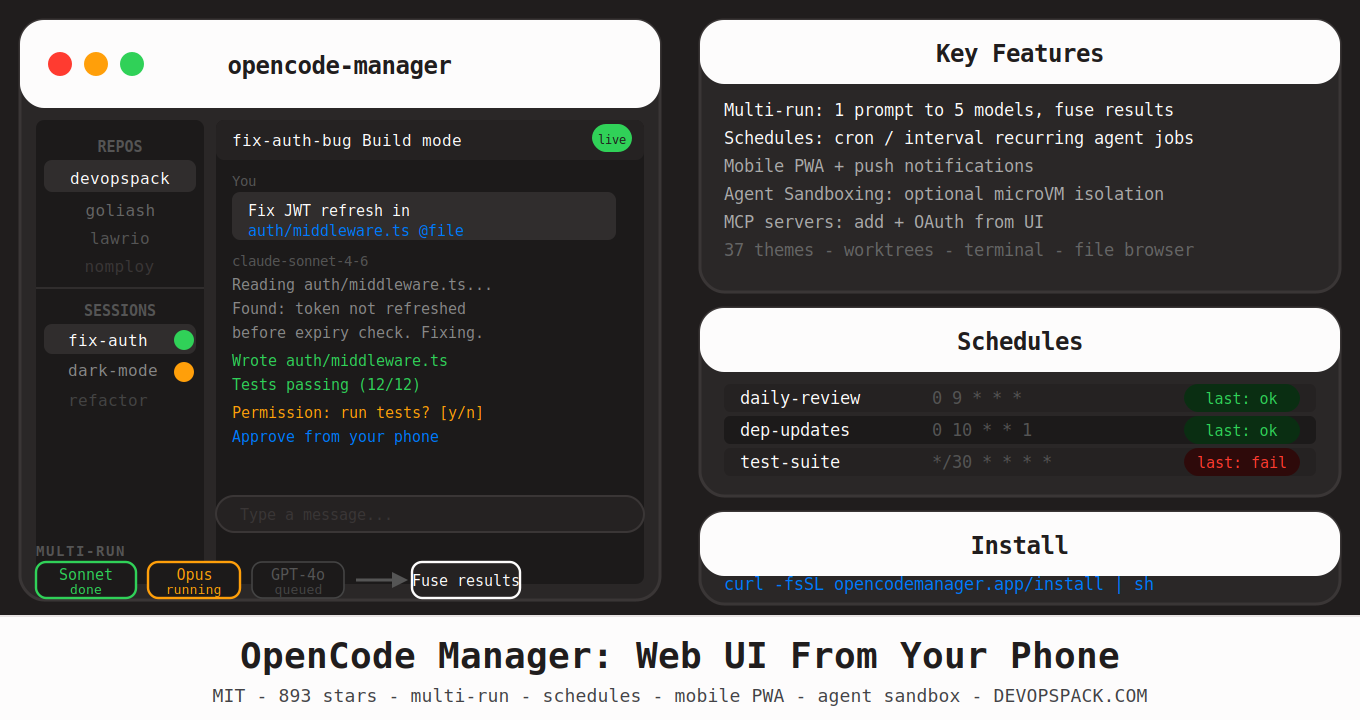Screen dimensions: 1360x720
Task: Click the 37 themes - worktrees line
Action: [959, 250]
